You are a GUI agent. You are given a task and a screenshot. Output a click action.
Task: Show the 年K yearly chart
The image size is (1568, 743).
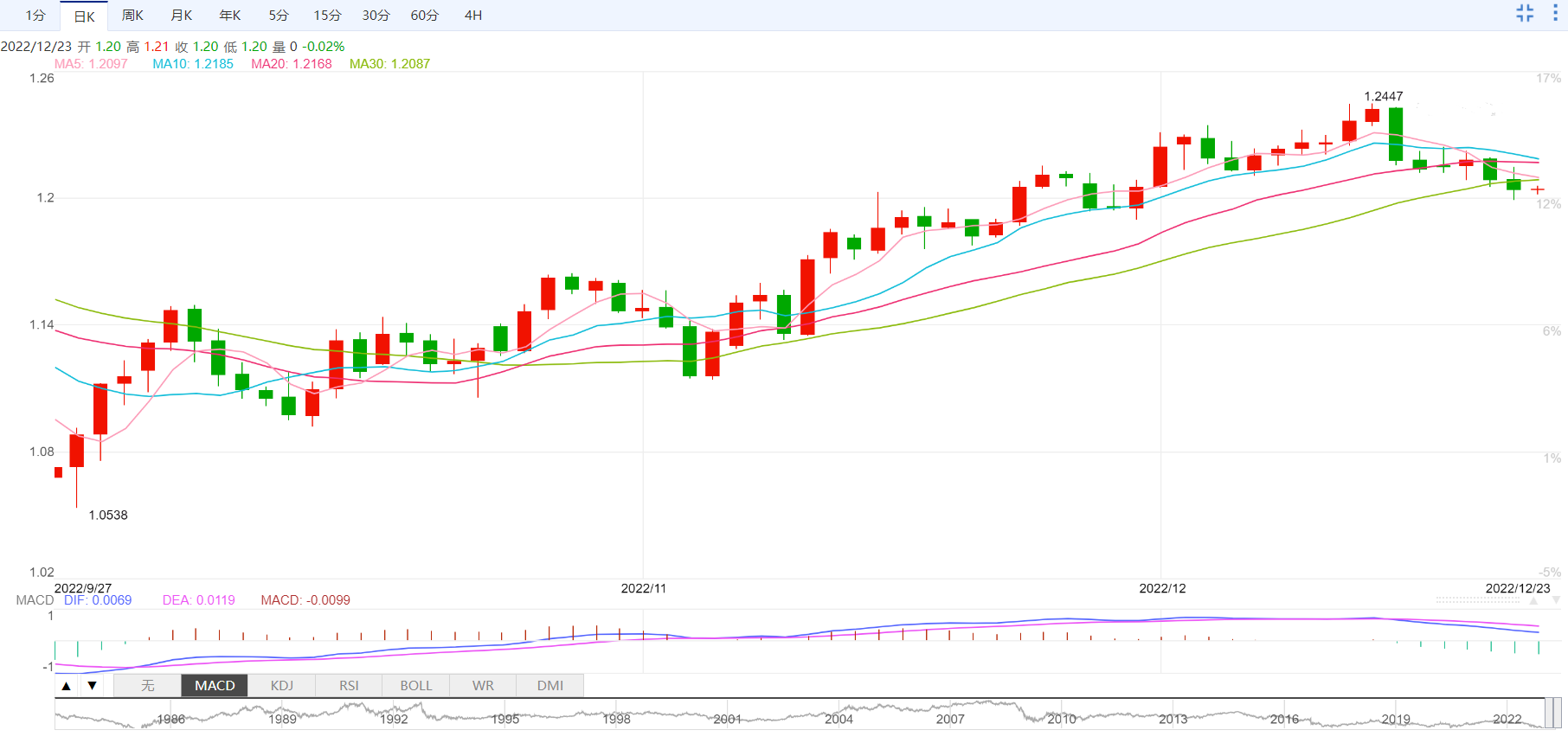(x=229, y=16)
